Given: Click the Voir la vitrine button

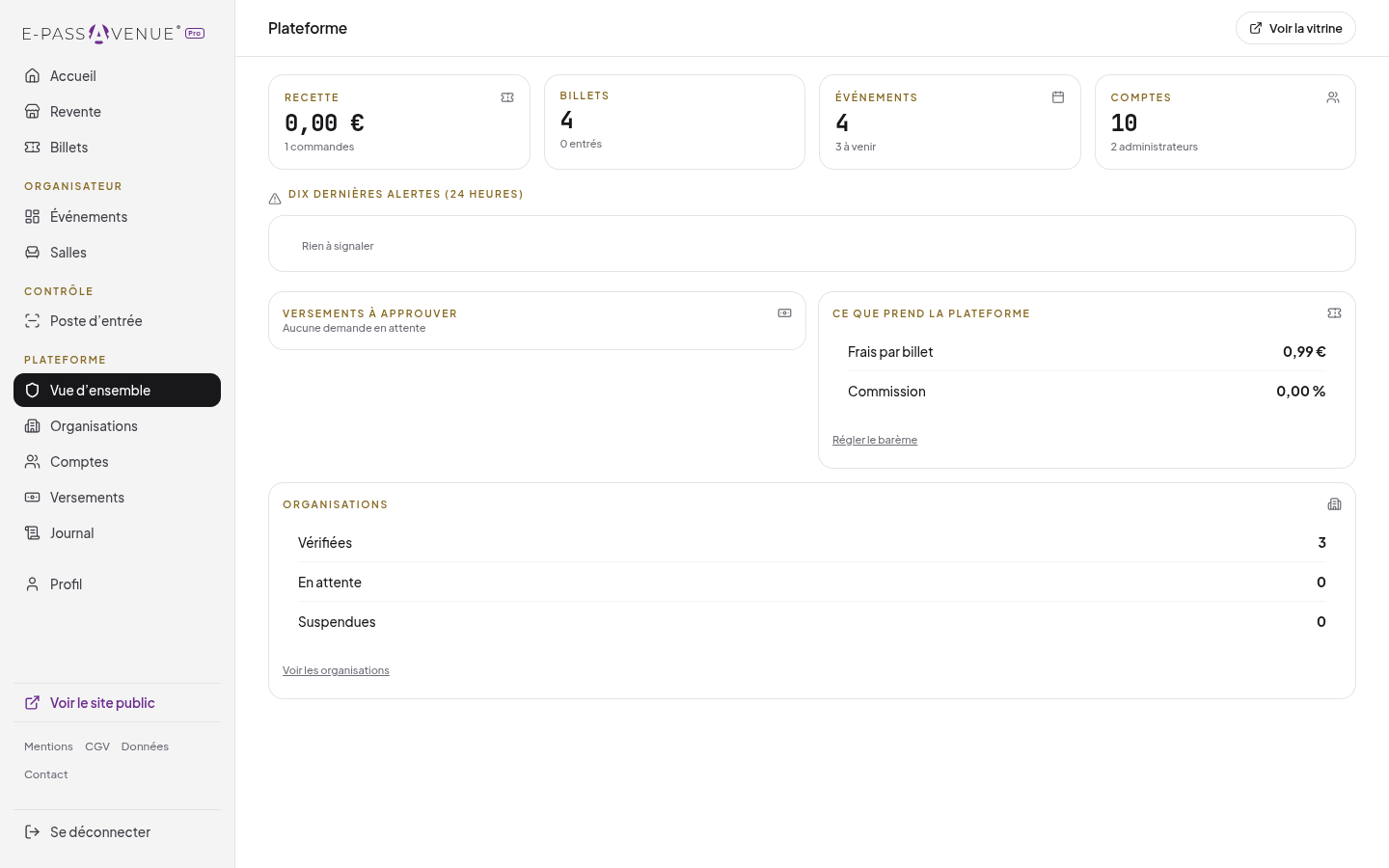Looking at the screenshot, I should click(x=1295, y=28).
